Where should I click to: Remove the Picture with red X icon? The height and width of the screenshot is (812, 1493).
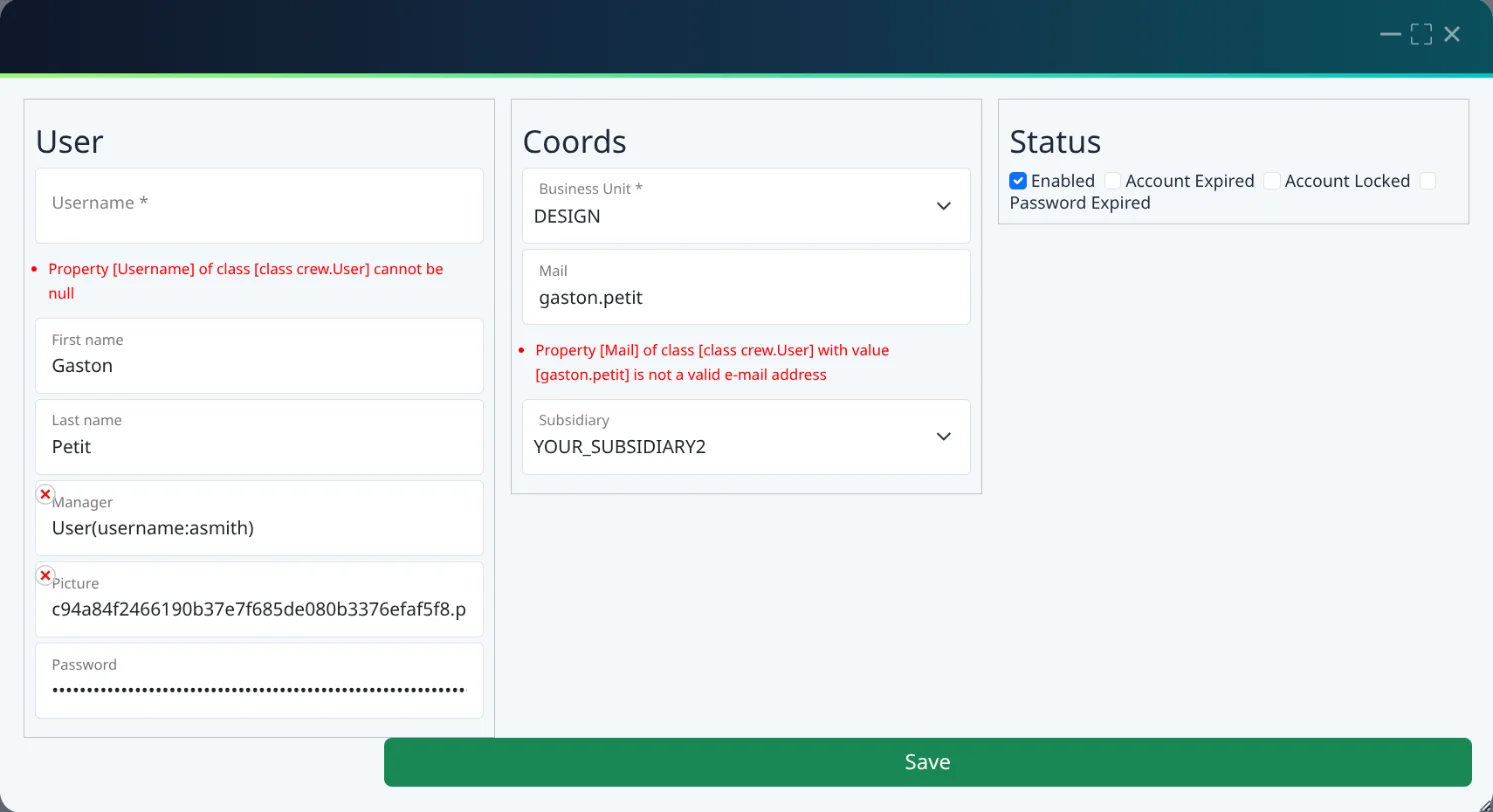coord(45,575)
